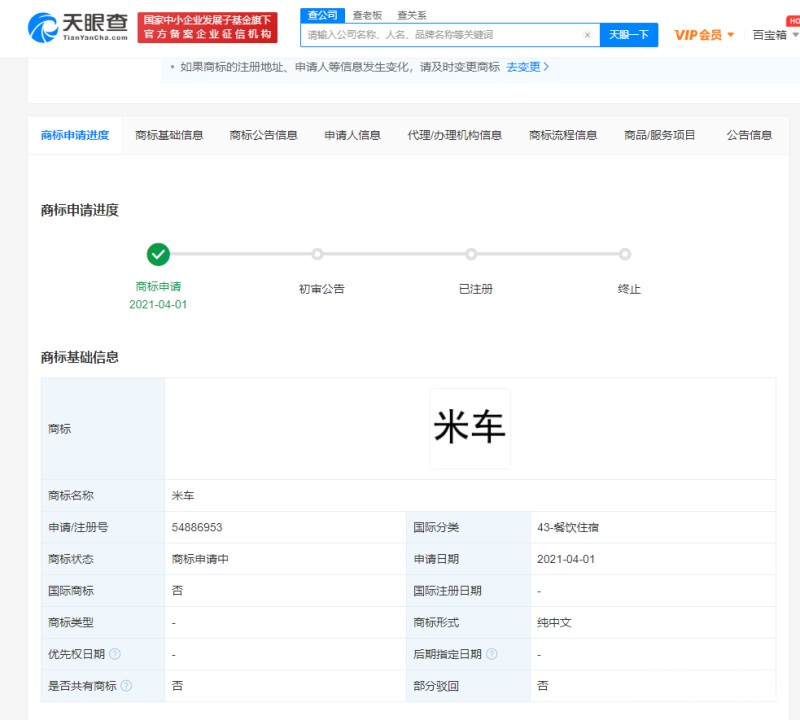Clear the search box with the X icon
This screenshot has width=800, height=720.
tap(587, 35)
